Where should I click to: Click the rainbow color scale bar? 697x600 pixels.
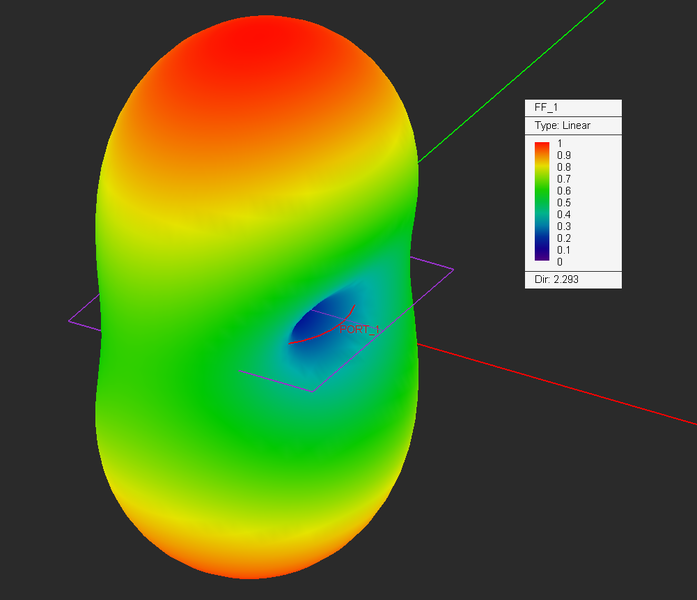[x=542, y=202]
